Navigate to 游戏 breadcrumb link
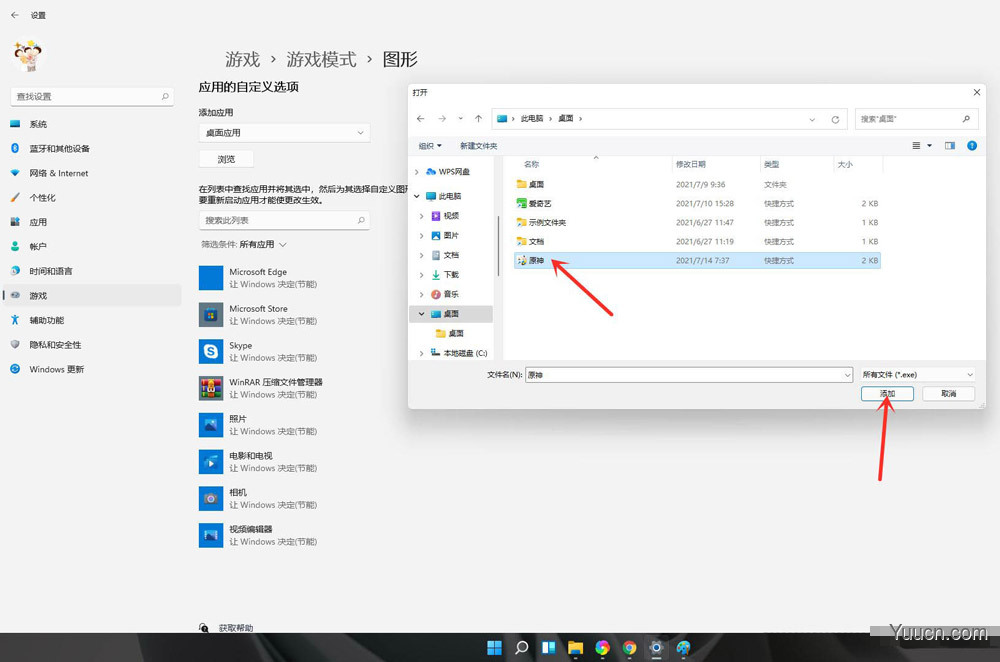Image resolution: width=1000 pixels, height=662 pixels. [242, 59]
